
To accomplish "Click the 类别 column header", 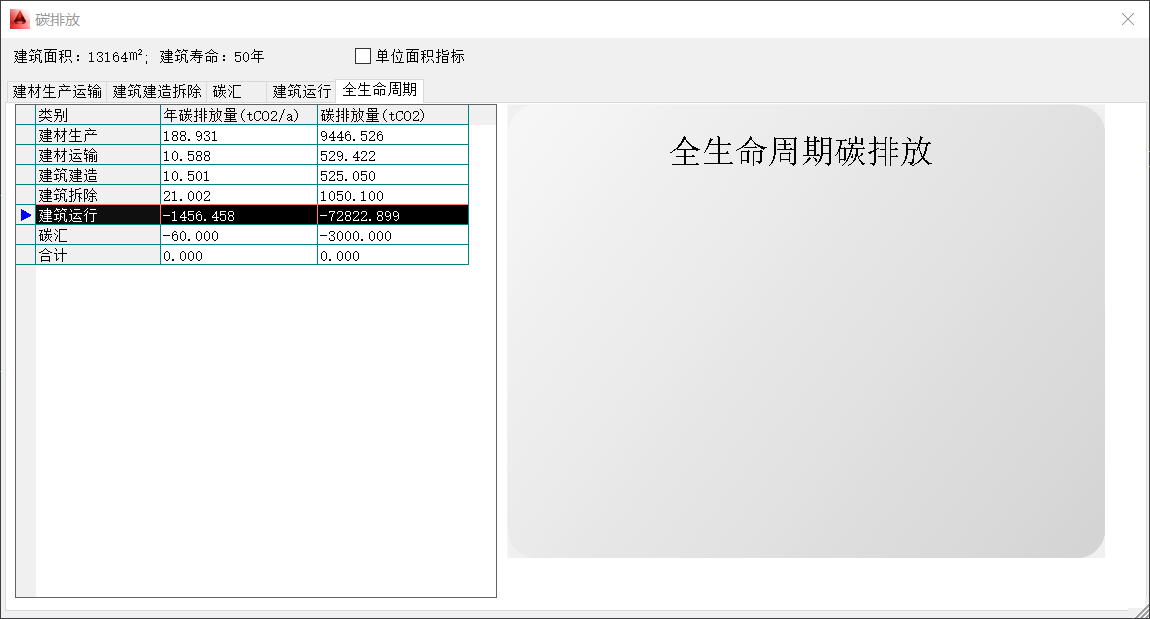I will [x=97, y=115].
